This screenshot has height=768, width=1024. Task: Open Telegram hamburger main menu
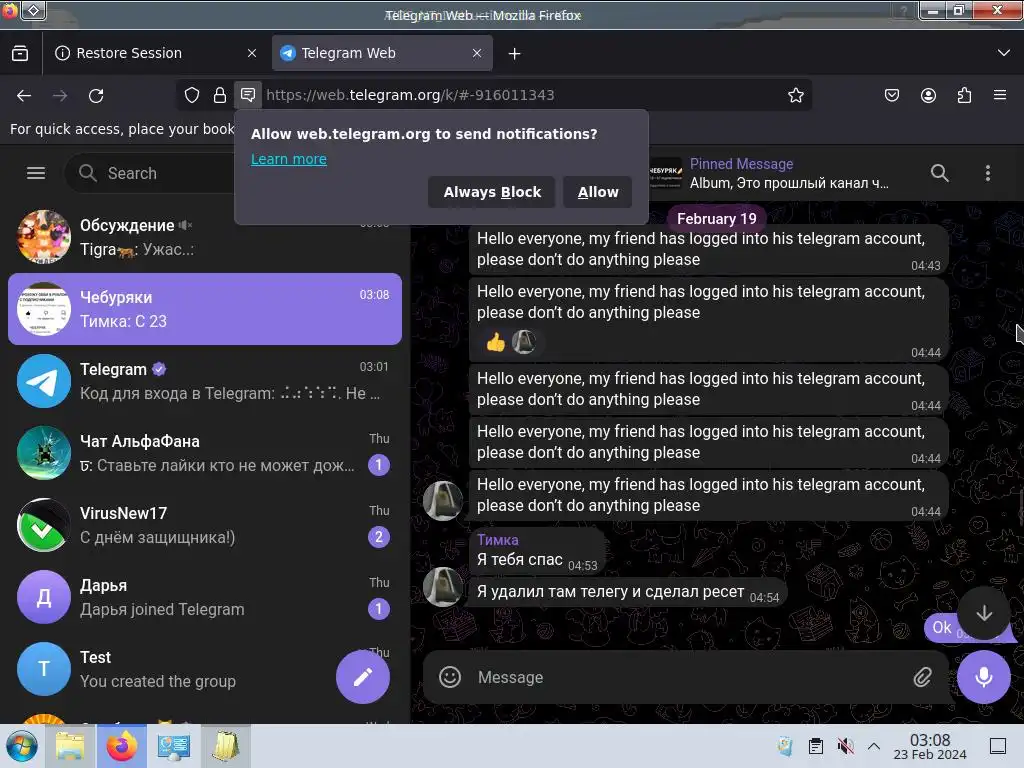[36, 173]
